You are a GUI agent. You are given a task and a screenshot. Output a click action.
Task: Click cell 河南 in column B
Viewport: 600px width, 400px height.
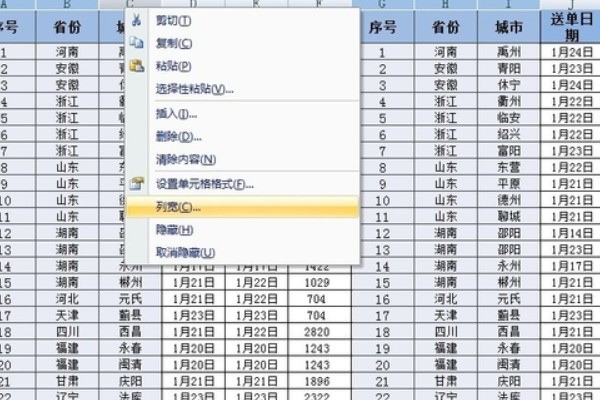click(67, 52)
